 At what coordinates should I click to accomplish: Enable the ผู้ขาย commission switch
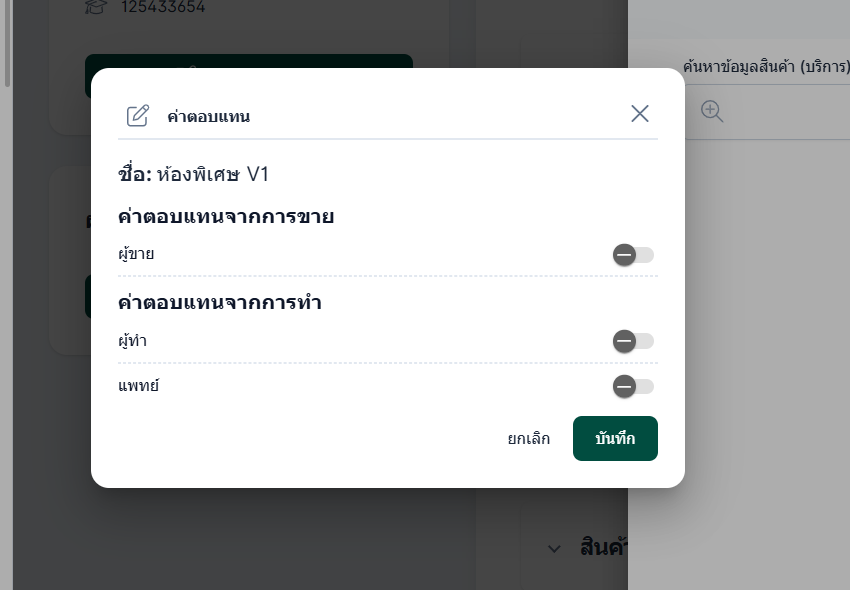click(x=633, y=255)
